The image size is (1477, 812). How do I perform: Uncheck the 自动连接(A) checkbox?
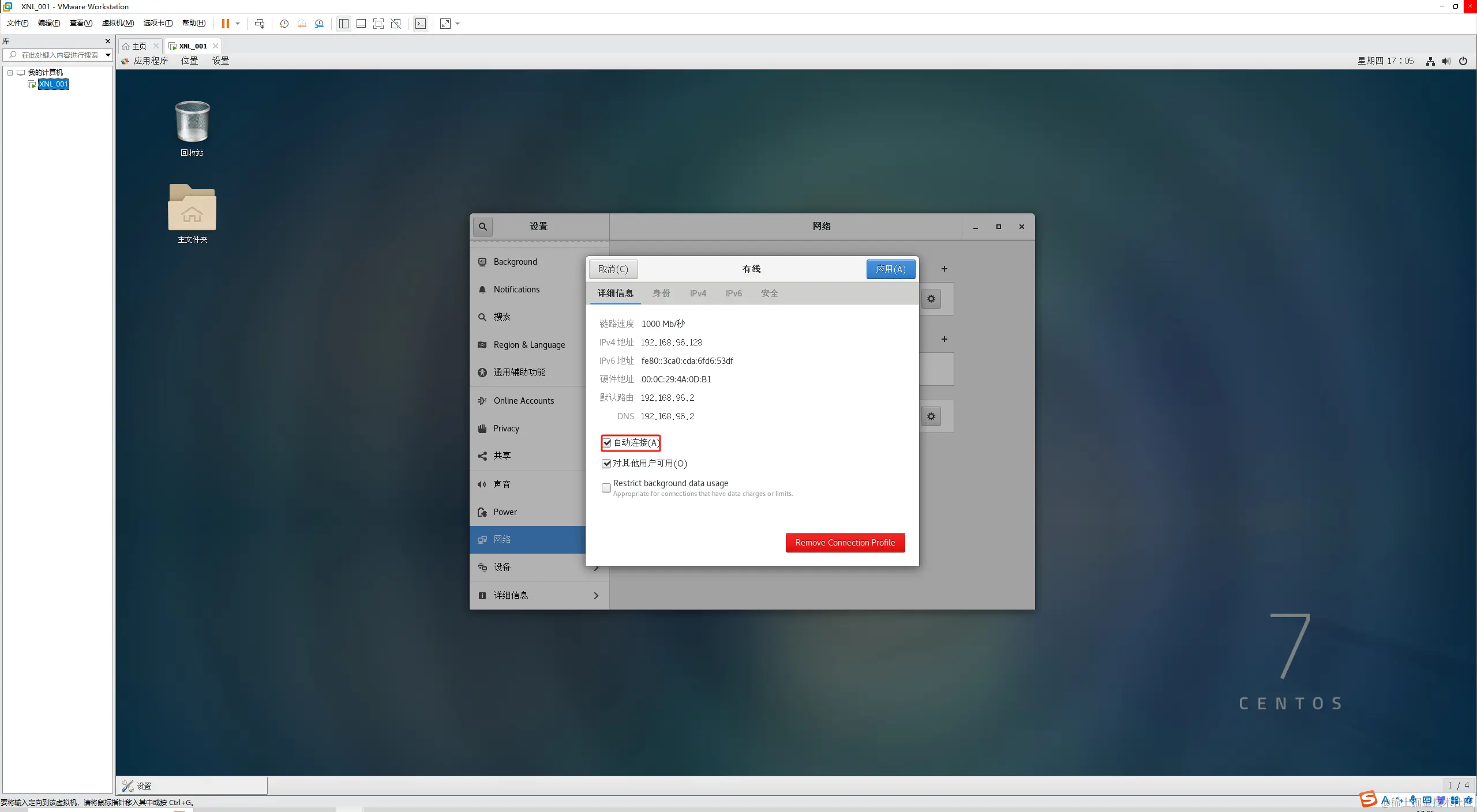click(607, 443)
